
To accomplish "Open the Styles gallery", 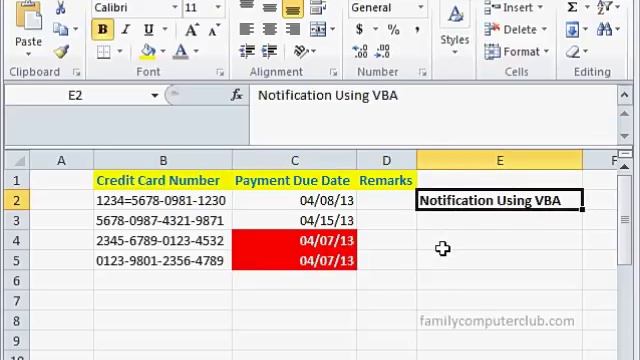I will (455, 28).
